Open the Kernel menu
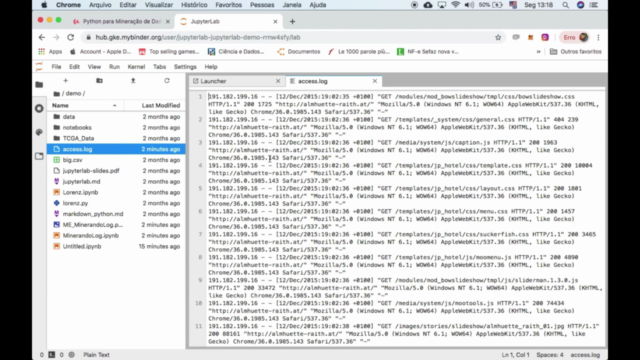This screenshot has height=360, width=640. tap(136, 67)
